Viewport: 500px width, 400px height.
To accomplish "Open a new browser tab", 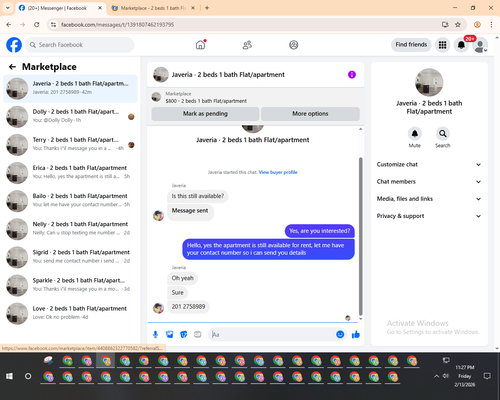I will coord(207,8).
